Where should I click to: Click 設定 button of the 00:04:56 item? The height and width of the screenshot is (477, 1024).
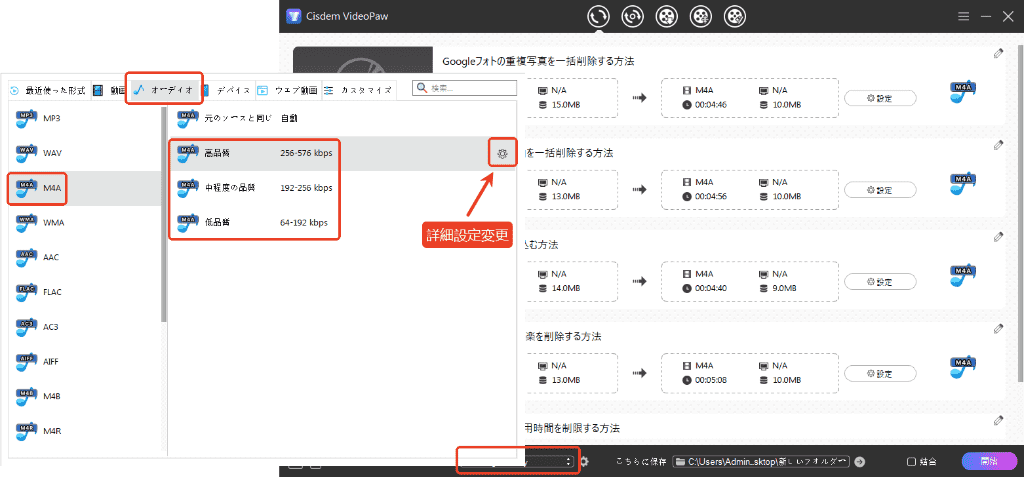(x=880, y=190)
